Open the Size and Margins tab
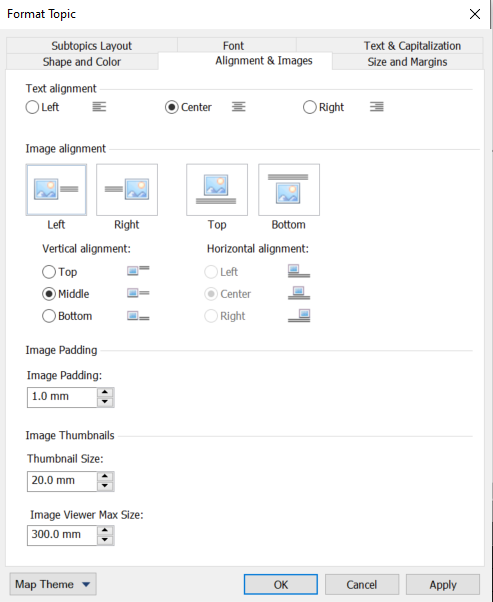 pyautogui.click(x=407, y=62)
